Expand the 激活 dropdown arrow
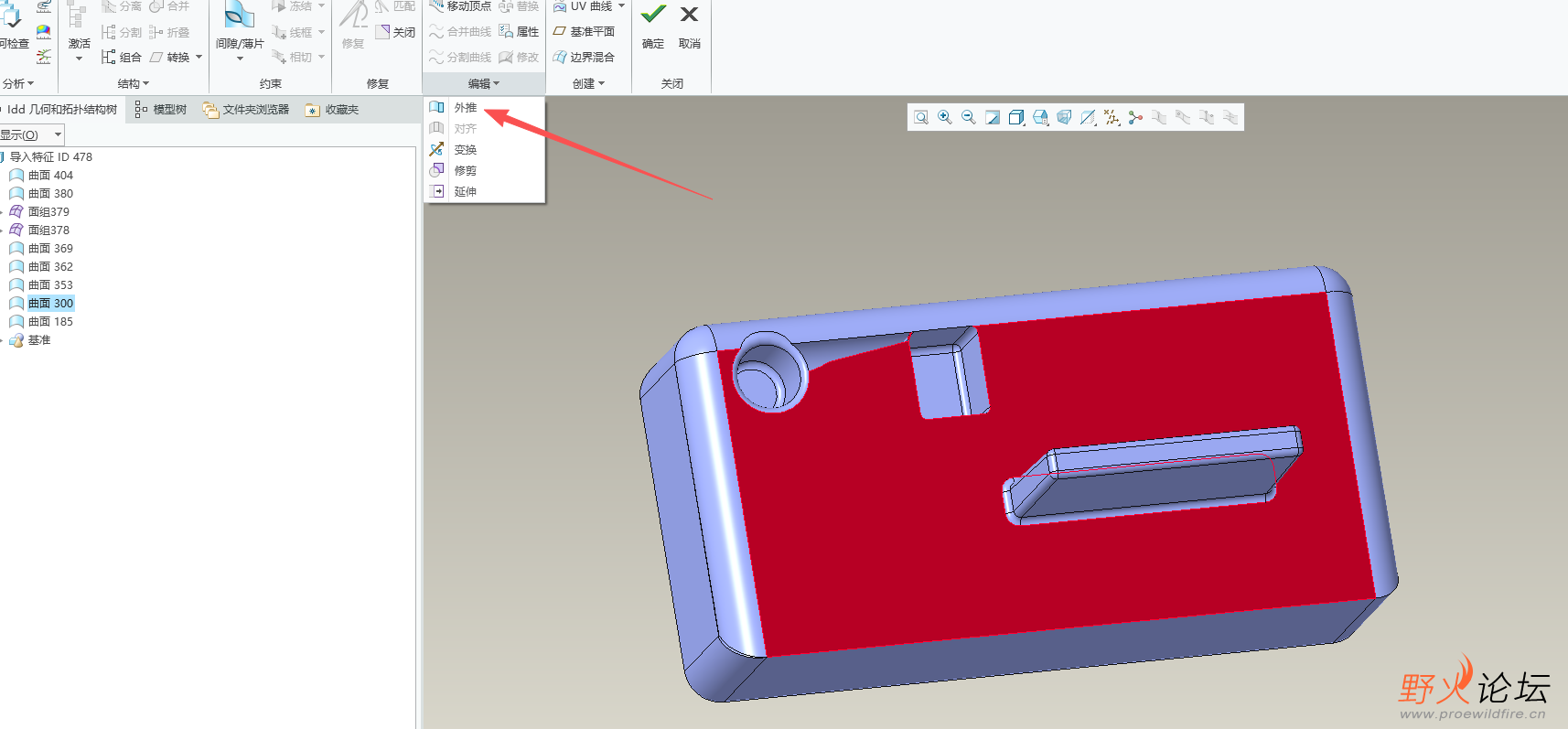This screenshot has height=729, width=1568. tap(79, 59)
